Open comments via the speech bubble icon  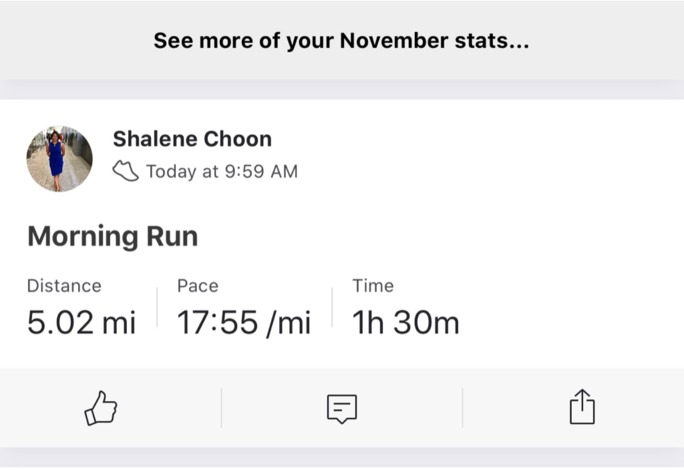pyautogui.click(x=342, y=409)
